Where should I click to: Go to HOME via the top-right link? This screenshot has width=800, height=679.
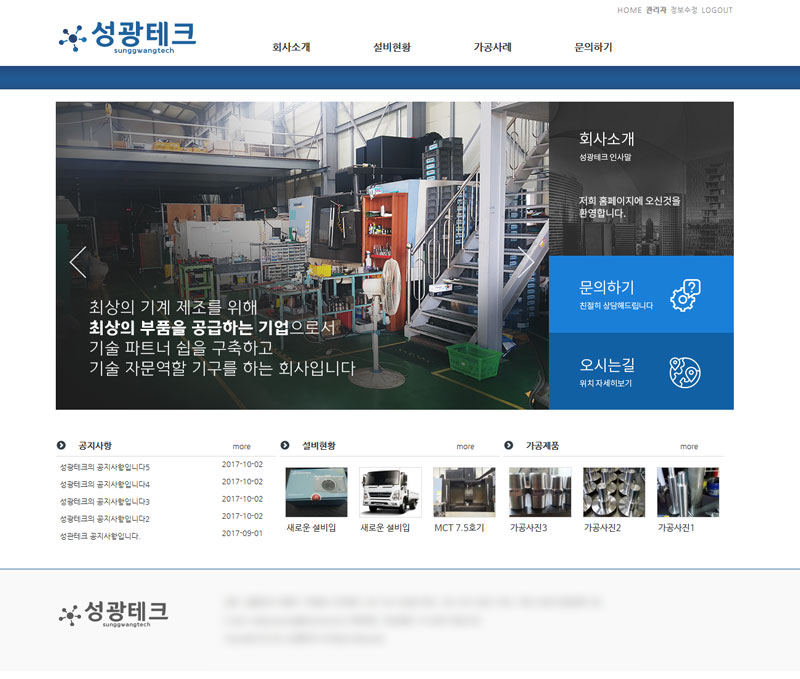(629, 10)
